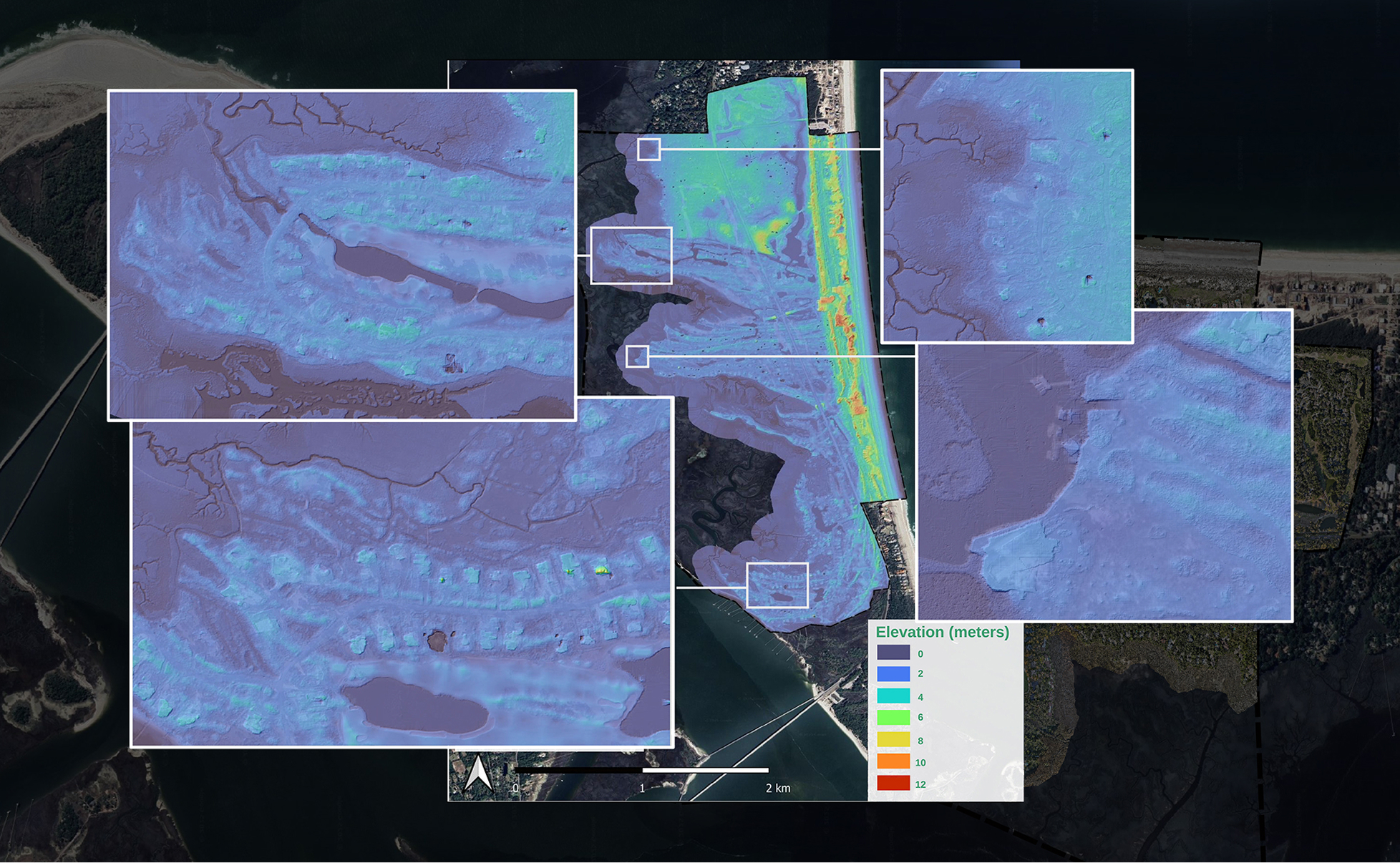
Task: Pick the yellow 8 meter legend swatch
Action: coord(893,740)
